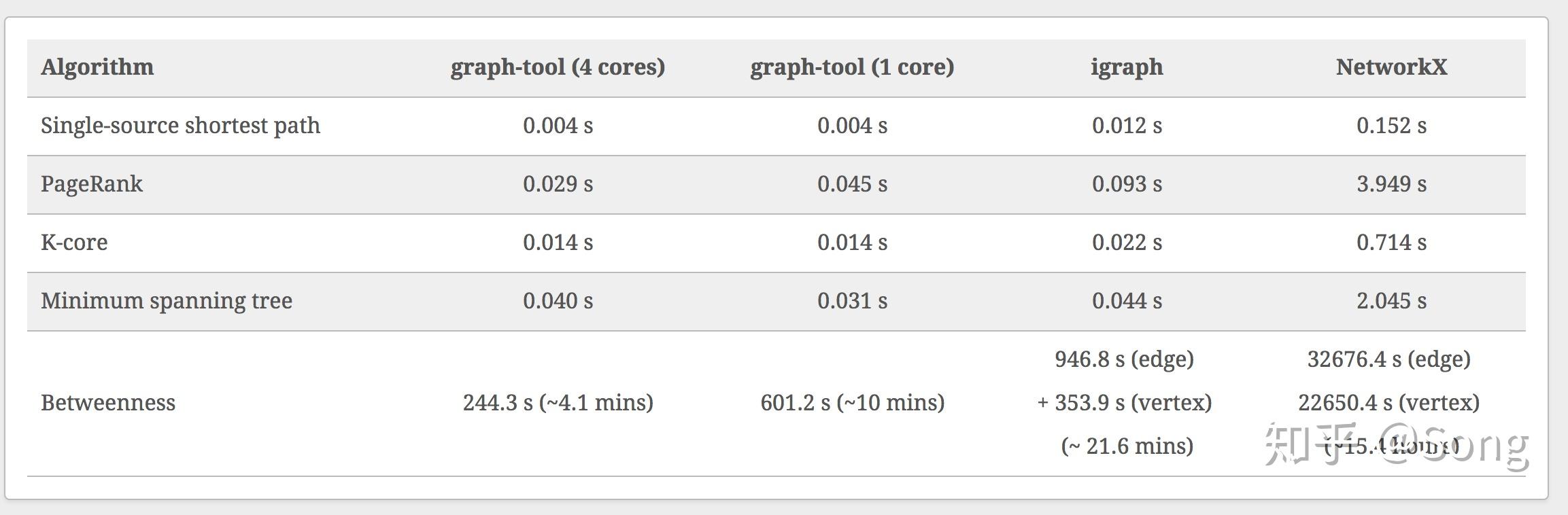Screen dimensions: 1568x515
Task: Click the 0.152 s NetworkX cell
Action: (1391, 126)
